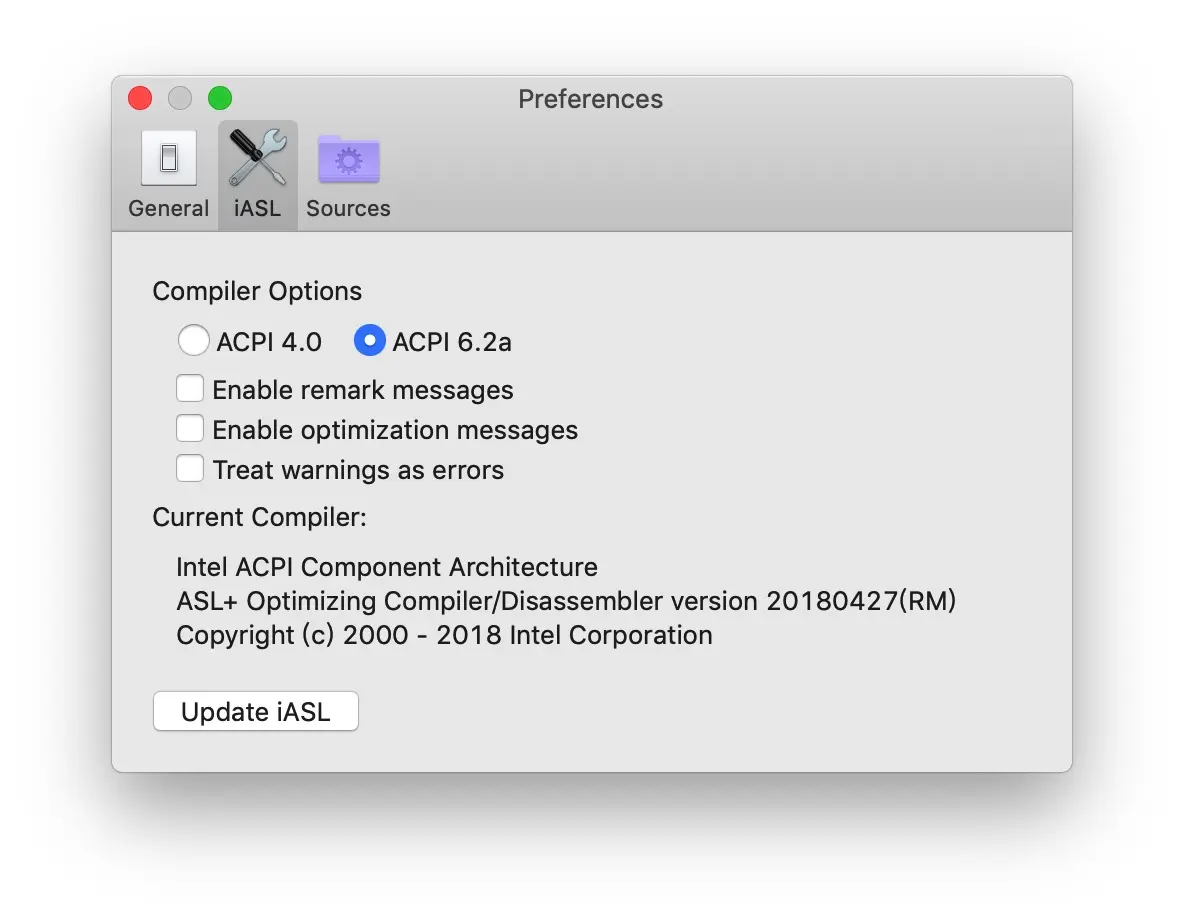Click the ACPI 4.0 label text
The width and height of the screenshot is (1184, 920).
coord(269,342)
